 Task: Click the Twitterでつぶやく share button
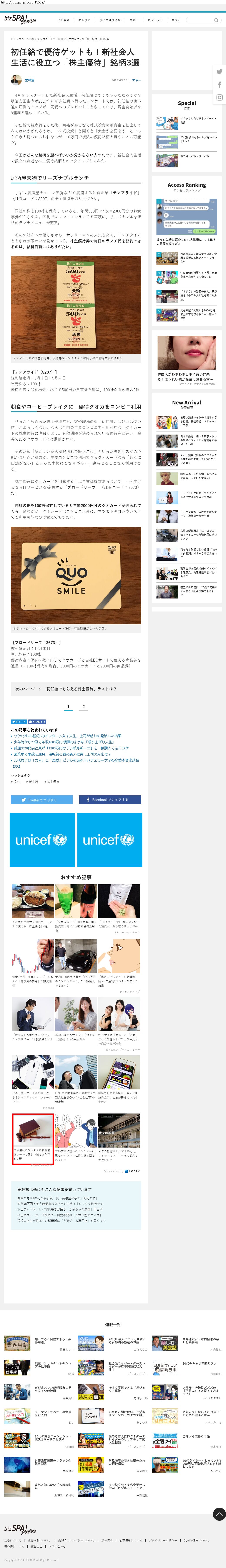click(x=42, y=799)
